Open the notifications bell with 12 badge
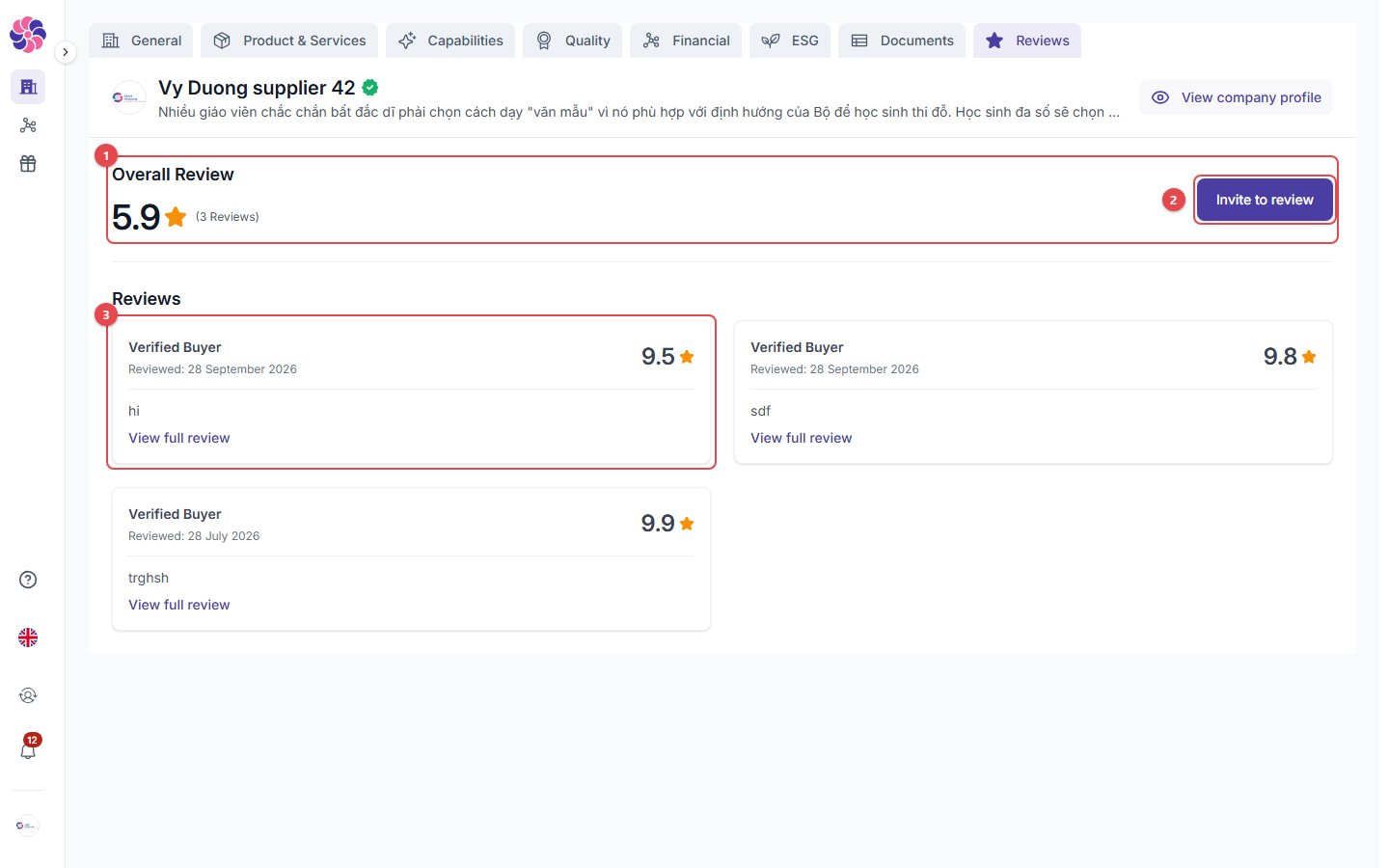The width and height of the screenshot is (1389, 868). (x=29, y=747)
